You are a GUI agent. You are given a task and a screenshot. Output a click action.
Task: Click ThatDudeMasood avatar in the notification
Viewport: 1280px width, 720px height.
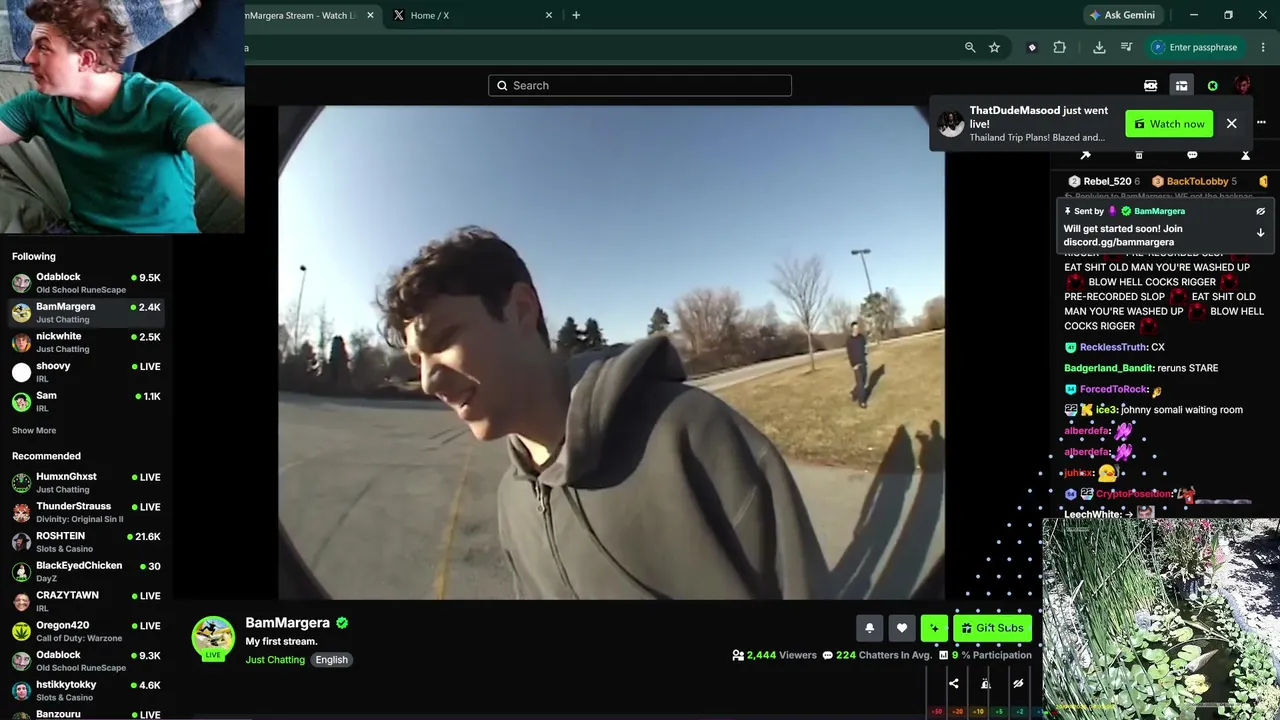click(951, 124)
